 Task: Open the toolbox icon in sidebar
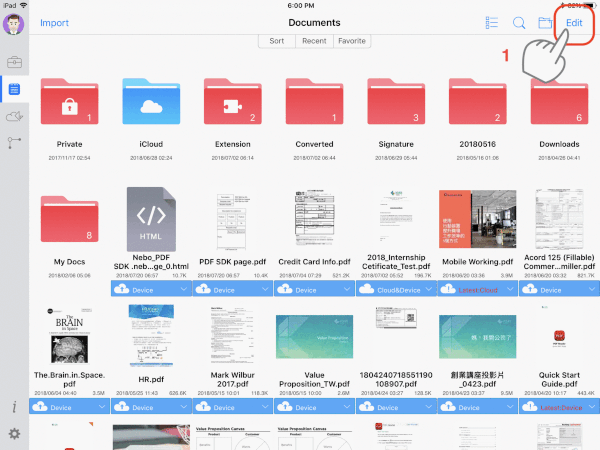point(14,62)
